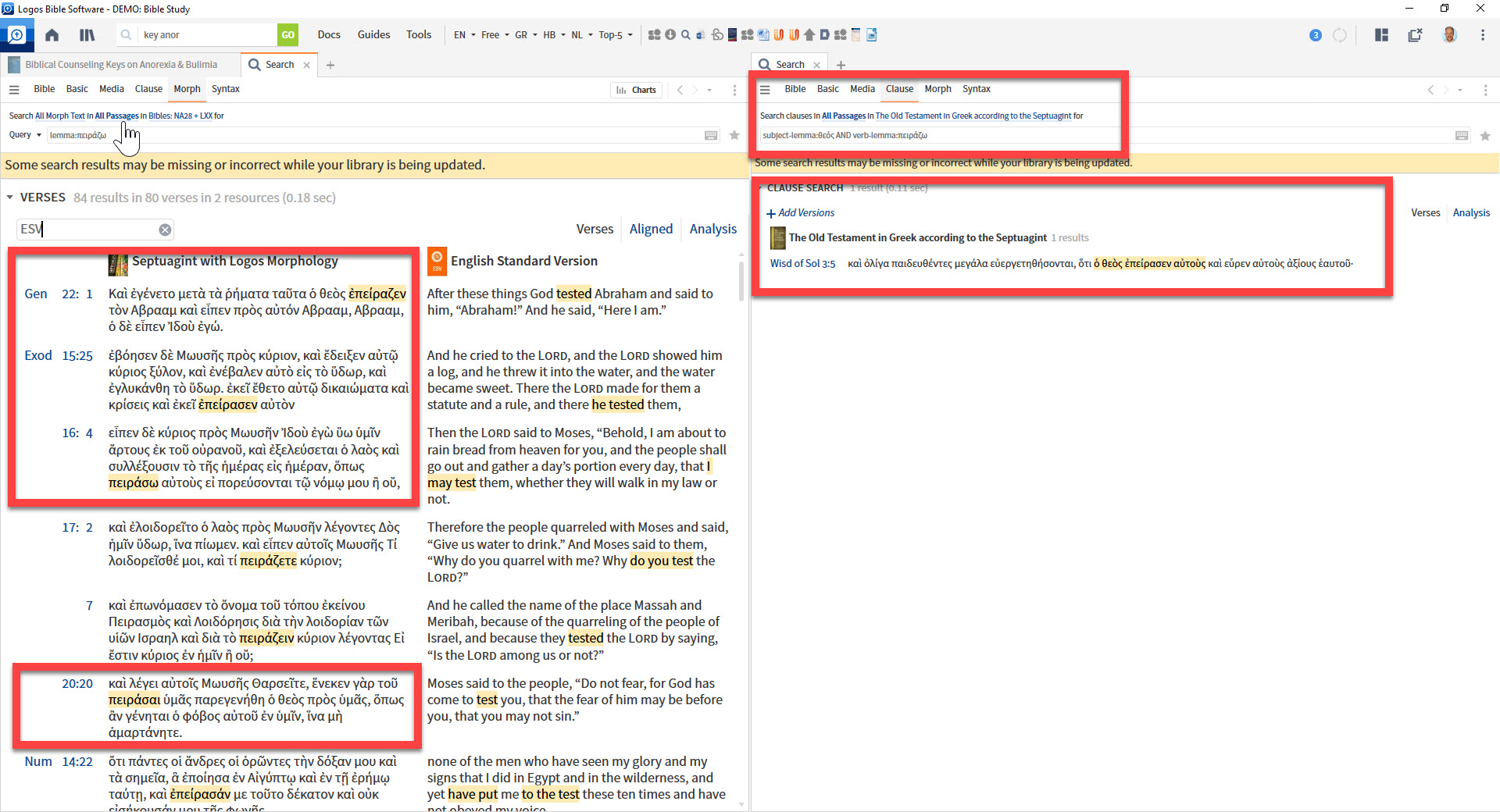Favorite the right clause search star

[x=1485, y=136]
